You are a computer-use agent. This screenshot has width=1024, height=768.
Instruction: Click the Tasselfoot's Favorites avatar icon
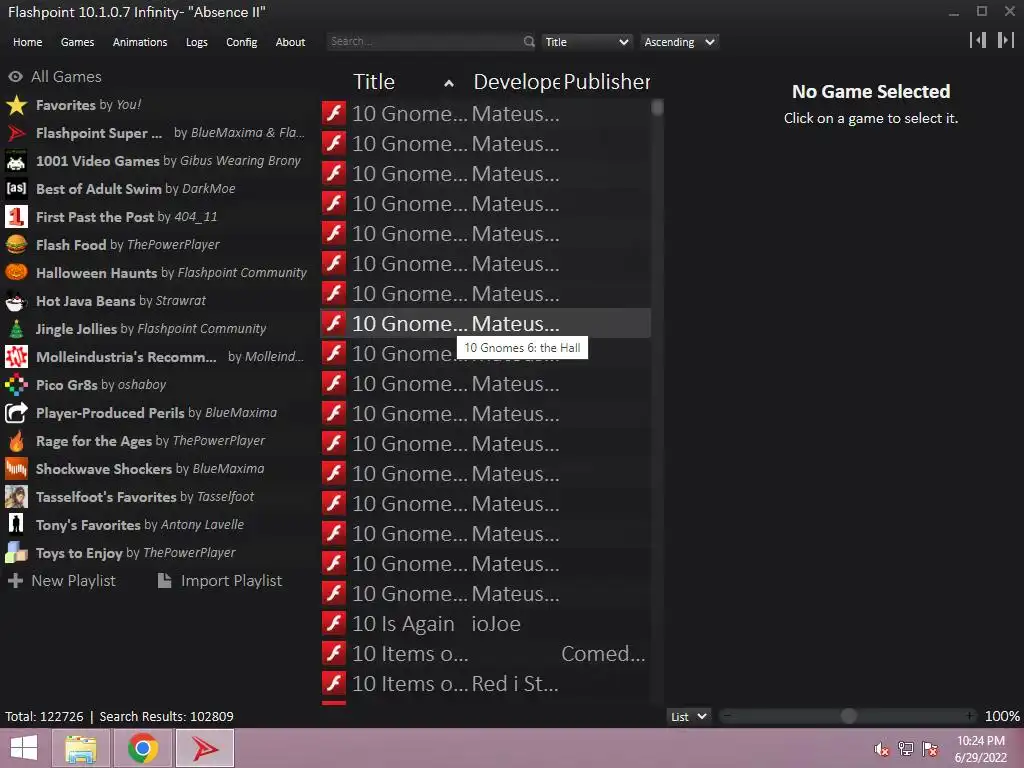tap(16, 496)
